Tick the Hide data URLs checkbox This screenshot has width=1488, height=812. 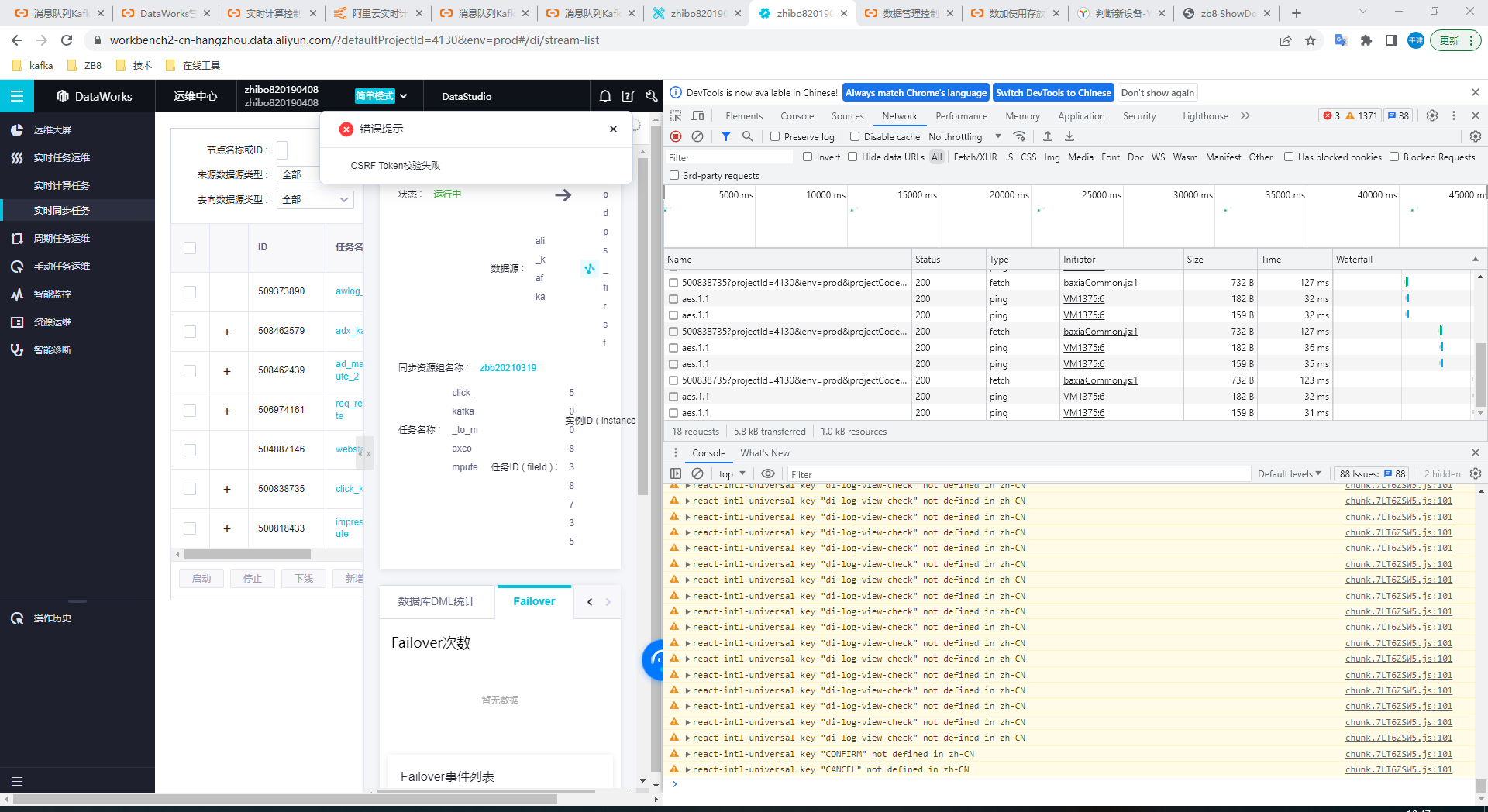coord(852,157)
